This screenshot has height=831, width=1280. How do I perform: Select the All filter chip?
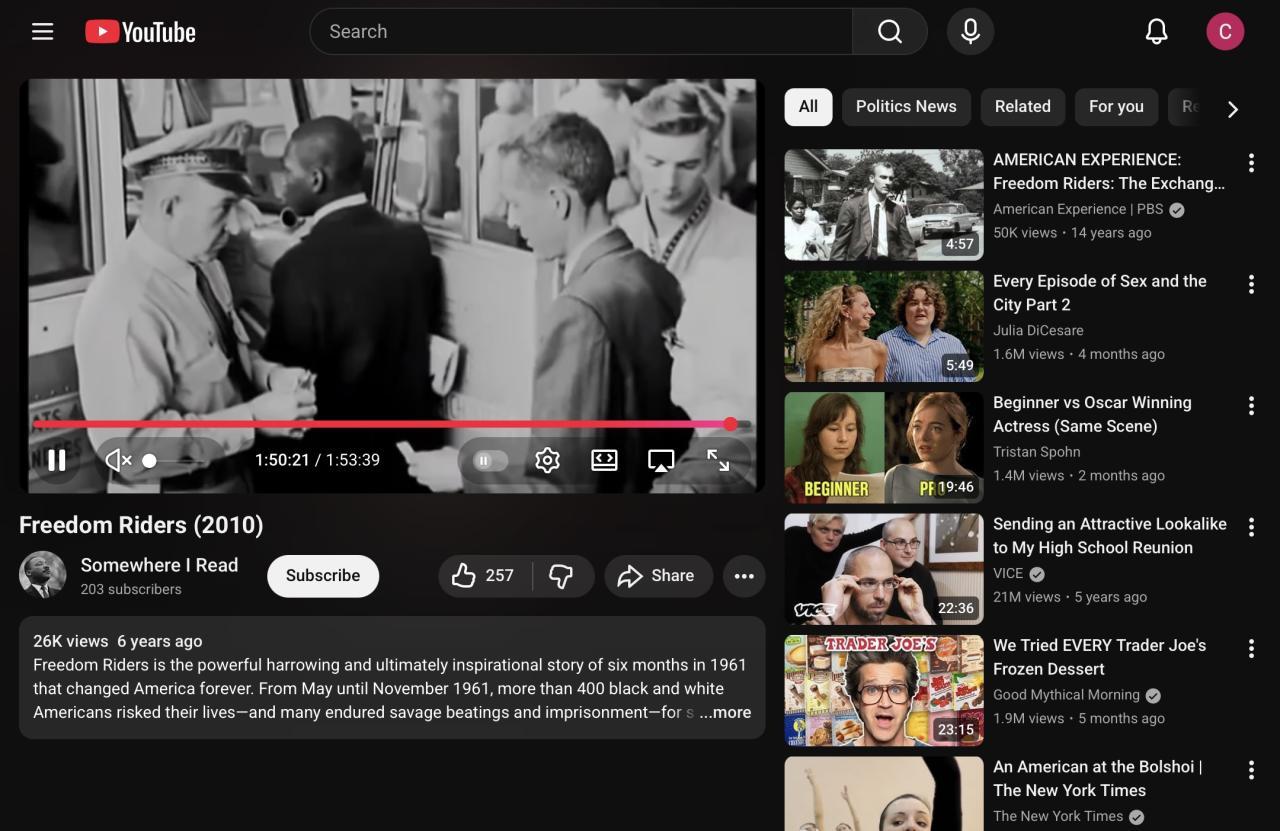tap(808, 107)
